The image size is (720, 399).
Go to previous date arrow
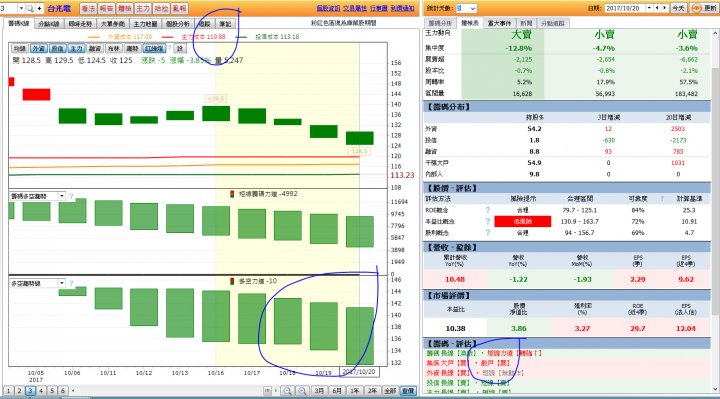point(657,8)
